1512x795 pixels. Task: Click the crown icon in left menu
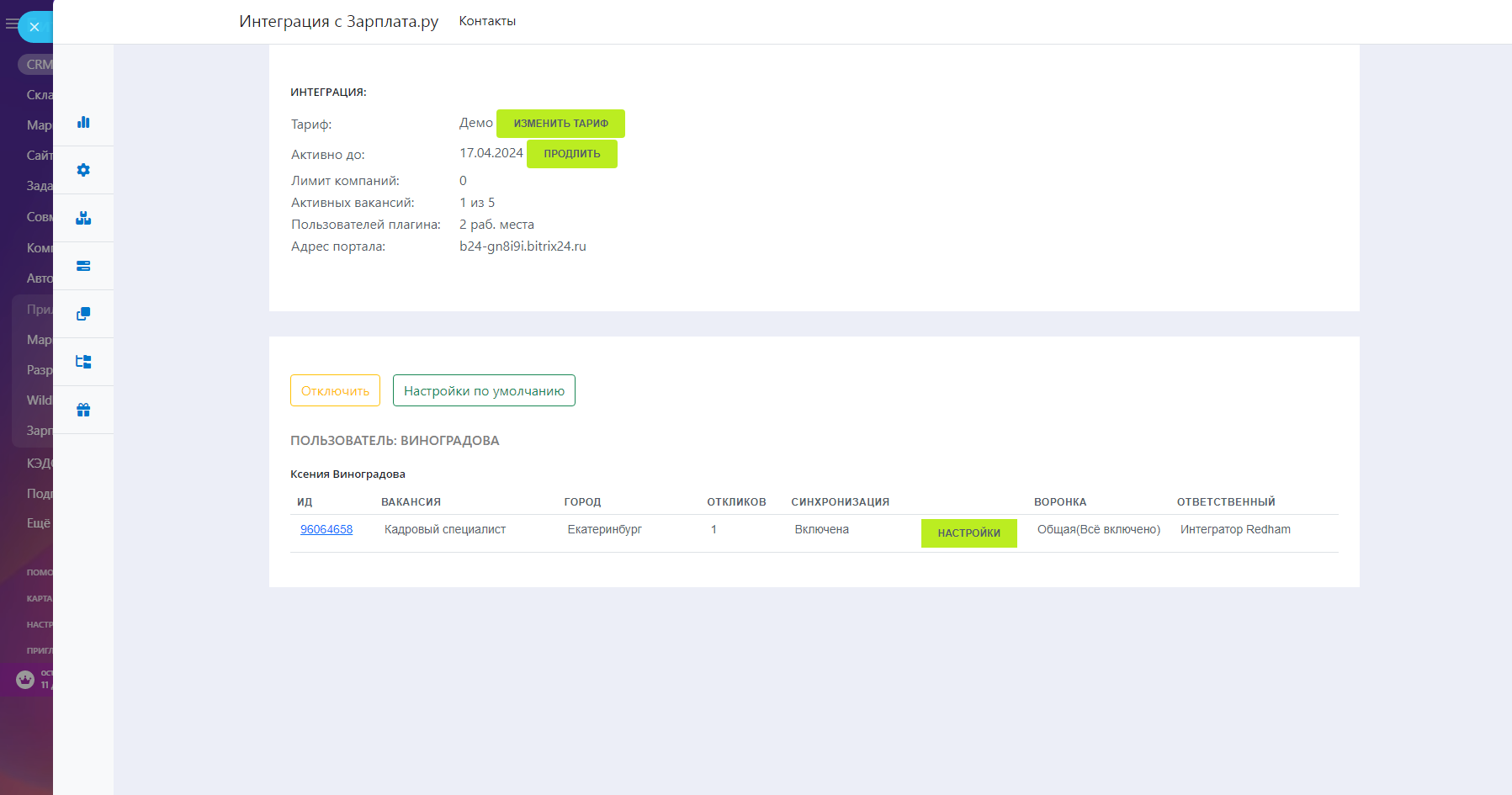coord(25,679)
